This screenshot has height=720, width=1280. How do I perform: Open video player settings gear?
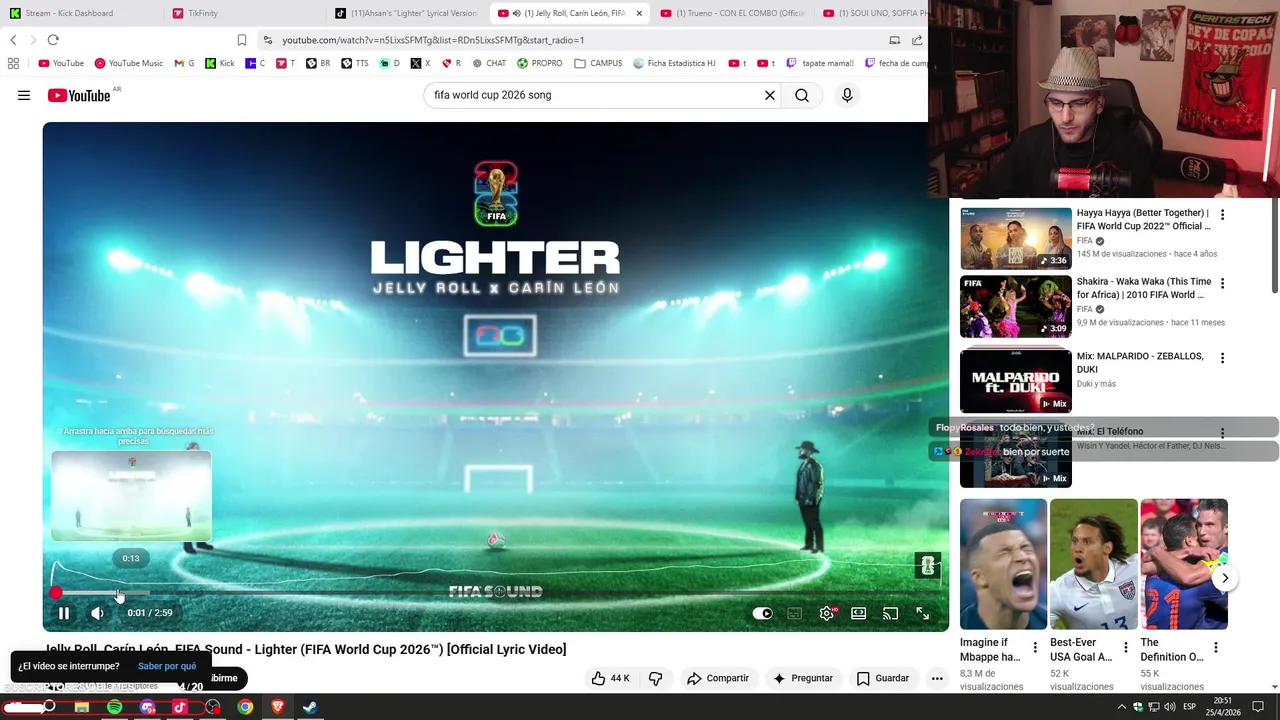(x=826, y=613)
